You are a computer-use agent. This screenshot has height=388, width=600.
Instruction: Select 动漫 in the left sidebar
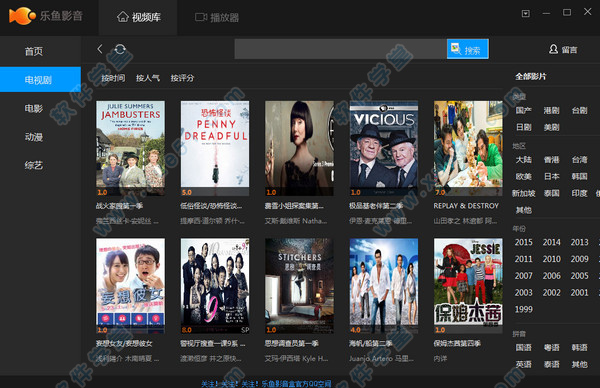click(34, 137)
